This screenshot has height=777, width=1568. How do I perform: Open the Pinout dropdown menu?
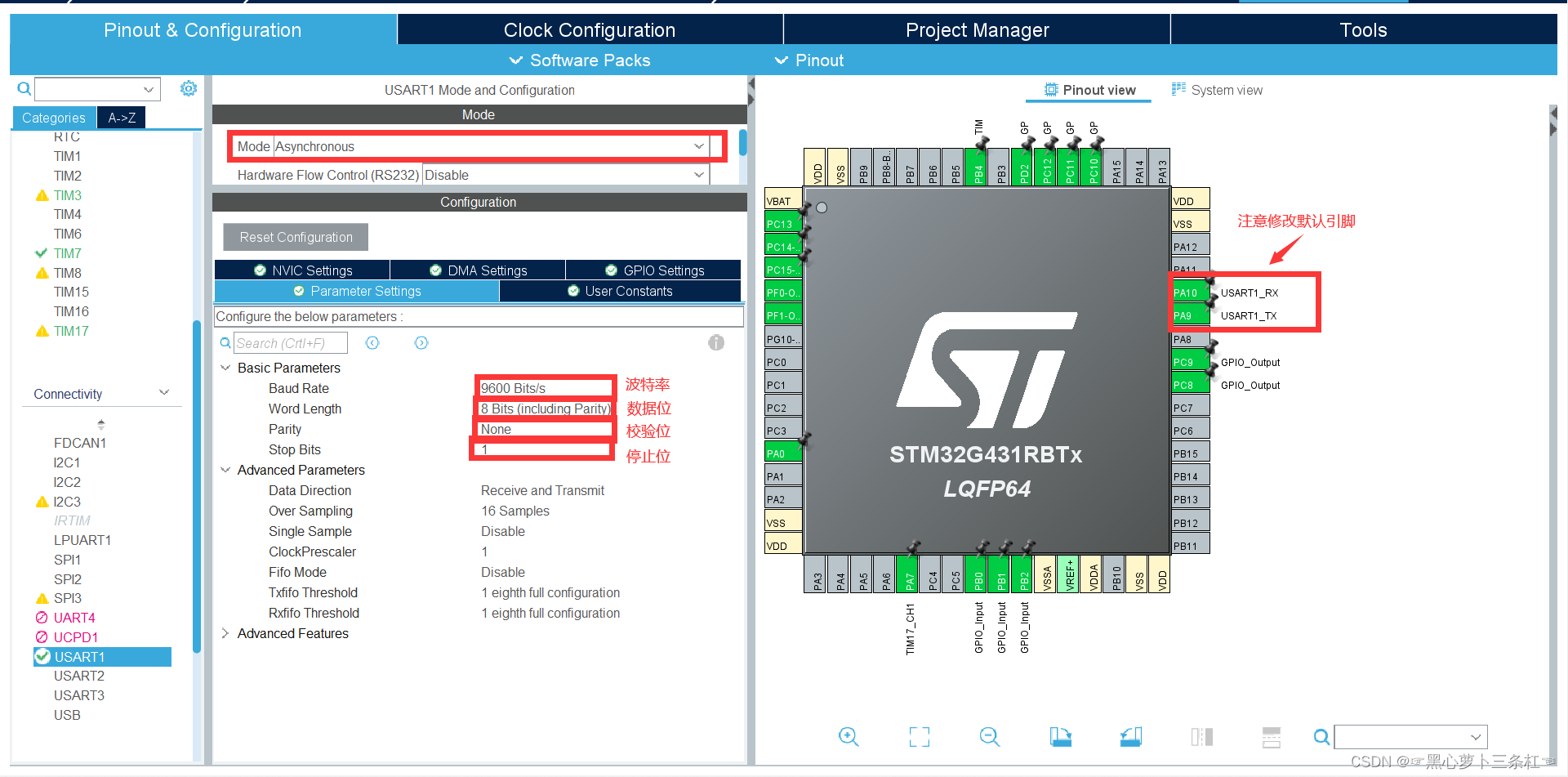[x=809, y=60]
